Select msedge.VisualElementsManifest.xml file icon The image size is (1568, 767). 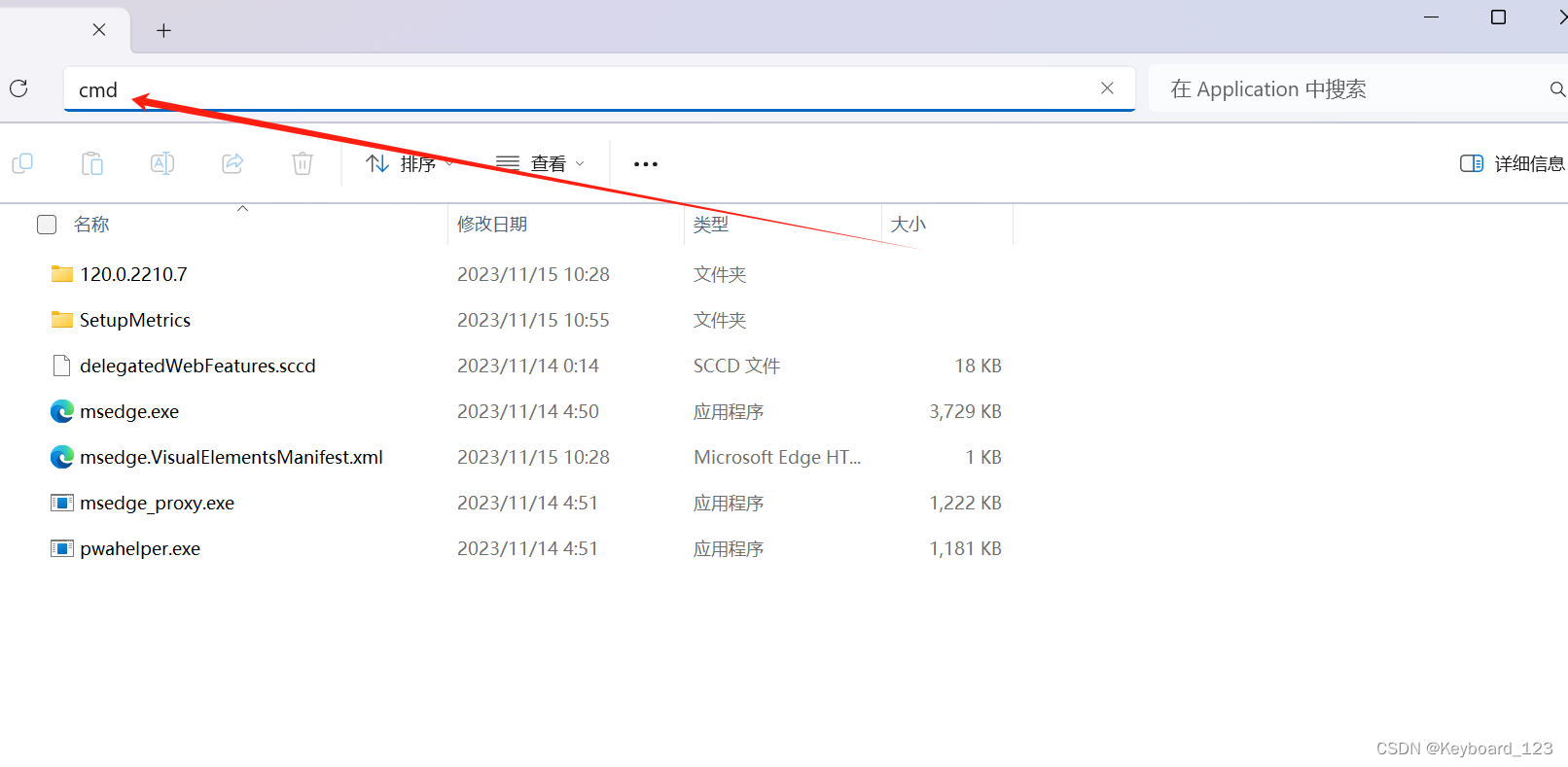click(x=62, y=457)
